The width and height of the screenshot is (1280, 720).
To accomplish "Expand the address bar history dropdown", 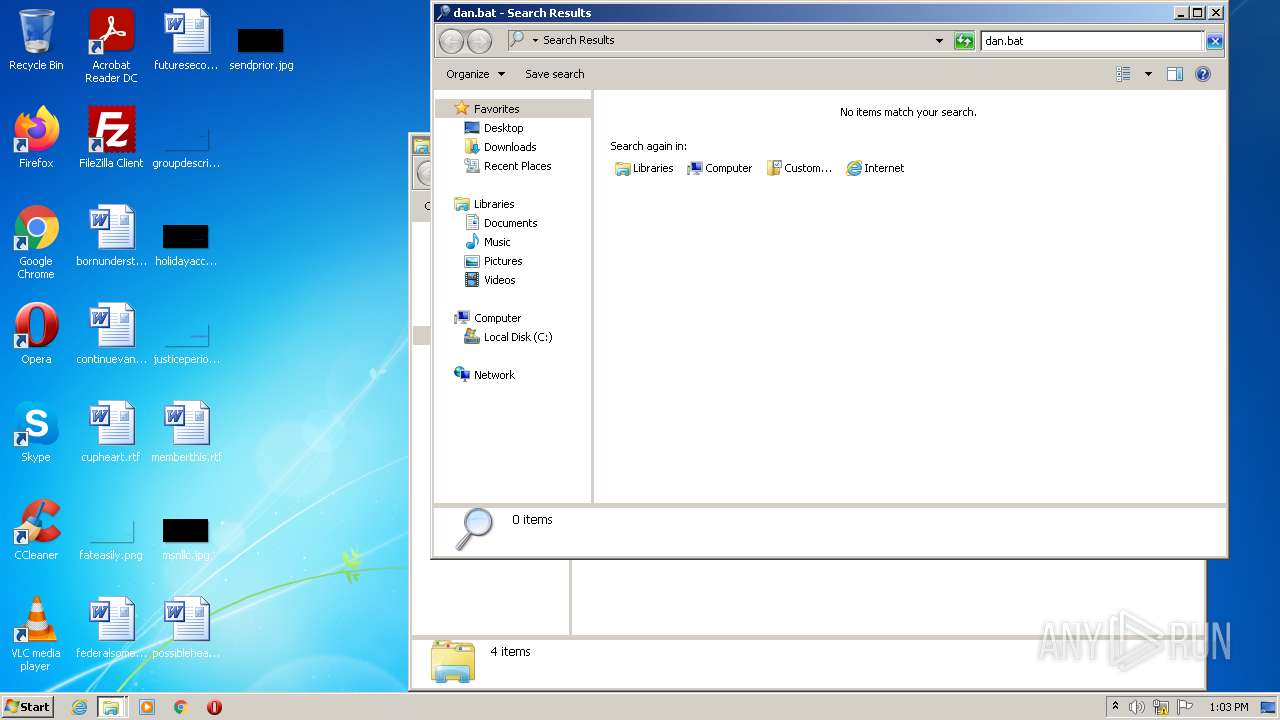I will [x=939, y=41].
